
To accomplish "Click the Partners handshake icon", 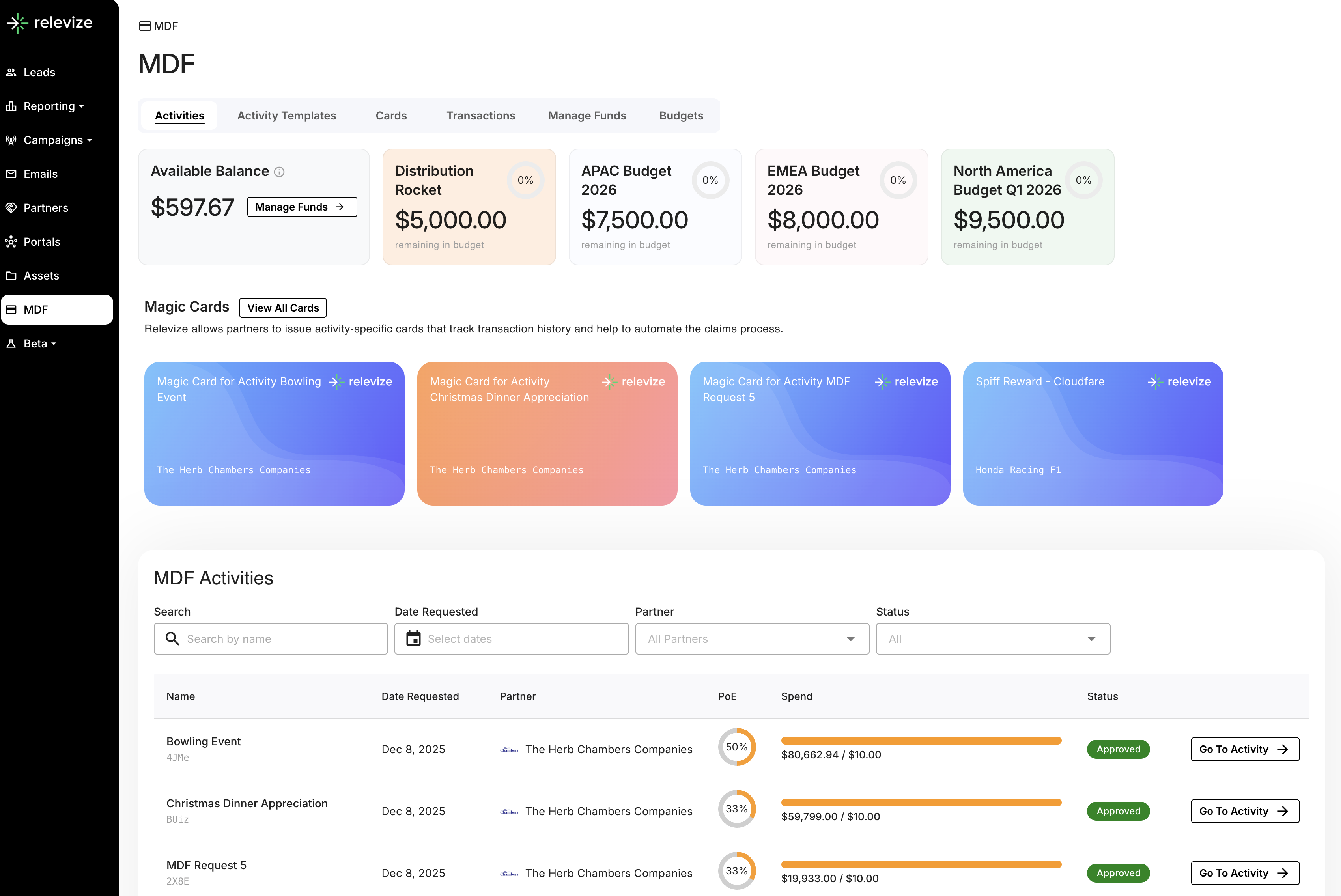I will coord(11,207).
